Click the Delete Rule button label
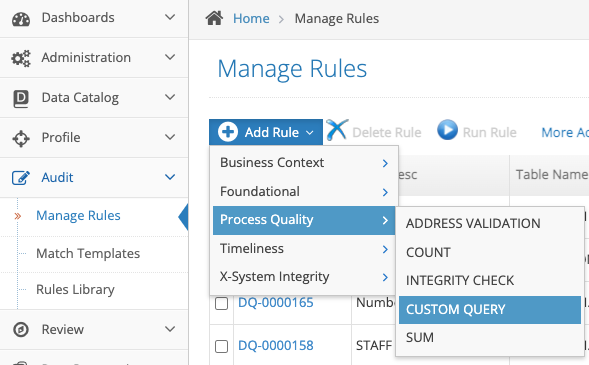The image size is (589, 365). pyautogui.click(x=387, y=133)
